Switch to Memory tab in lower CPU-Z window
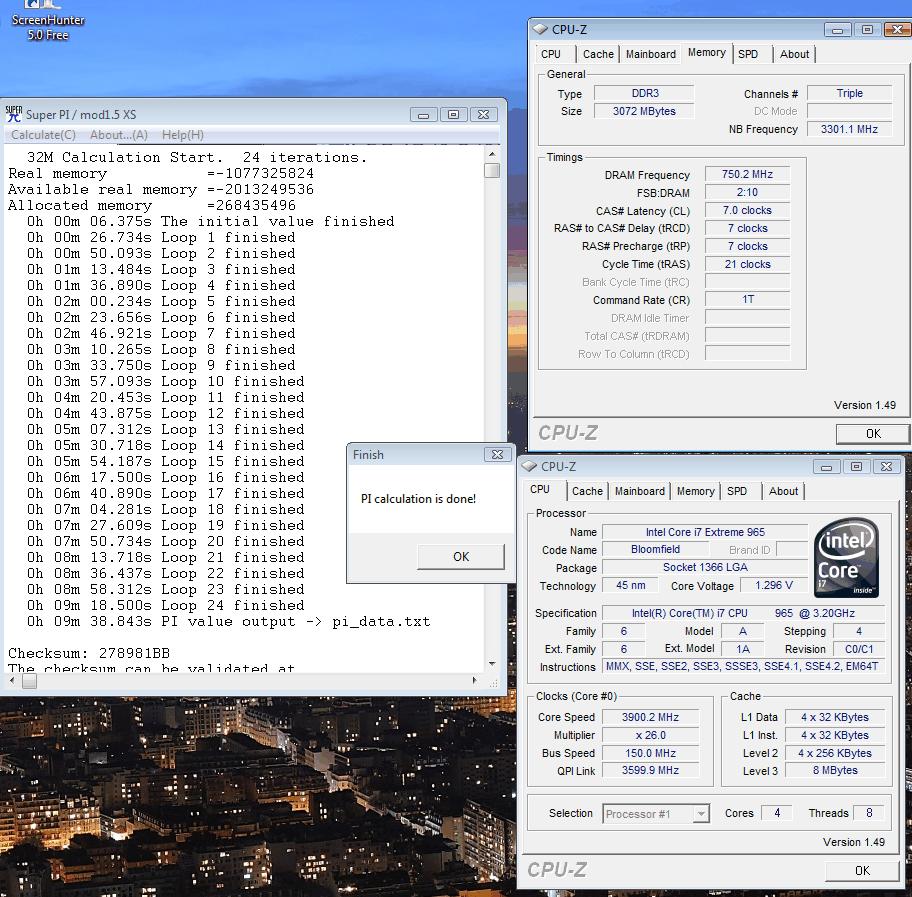 (x=696, y=491)
